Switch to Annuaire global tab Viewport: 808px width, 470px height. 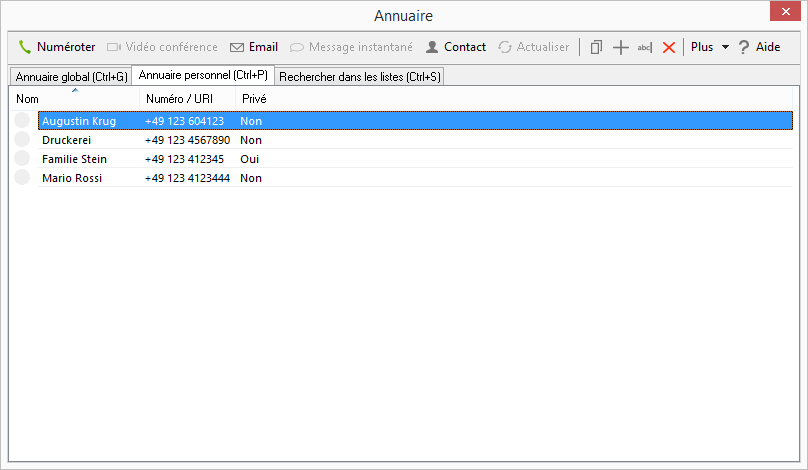click(71, 77)
